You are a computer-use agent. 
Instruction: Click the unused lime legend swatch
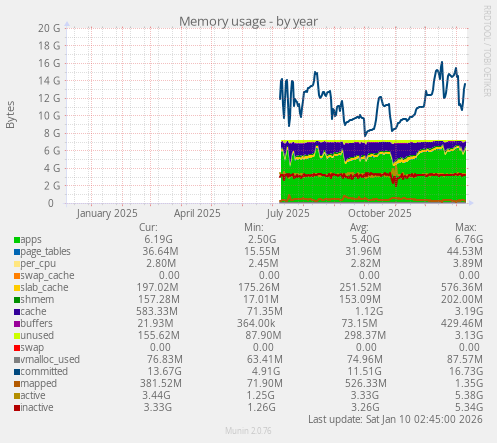click(17, 336)
